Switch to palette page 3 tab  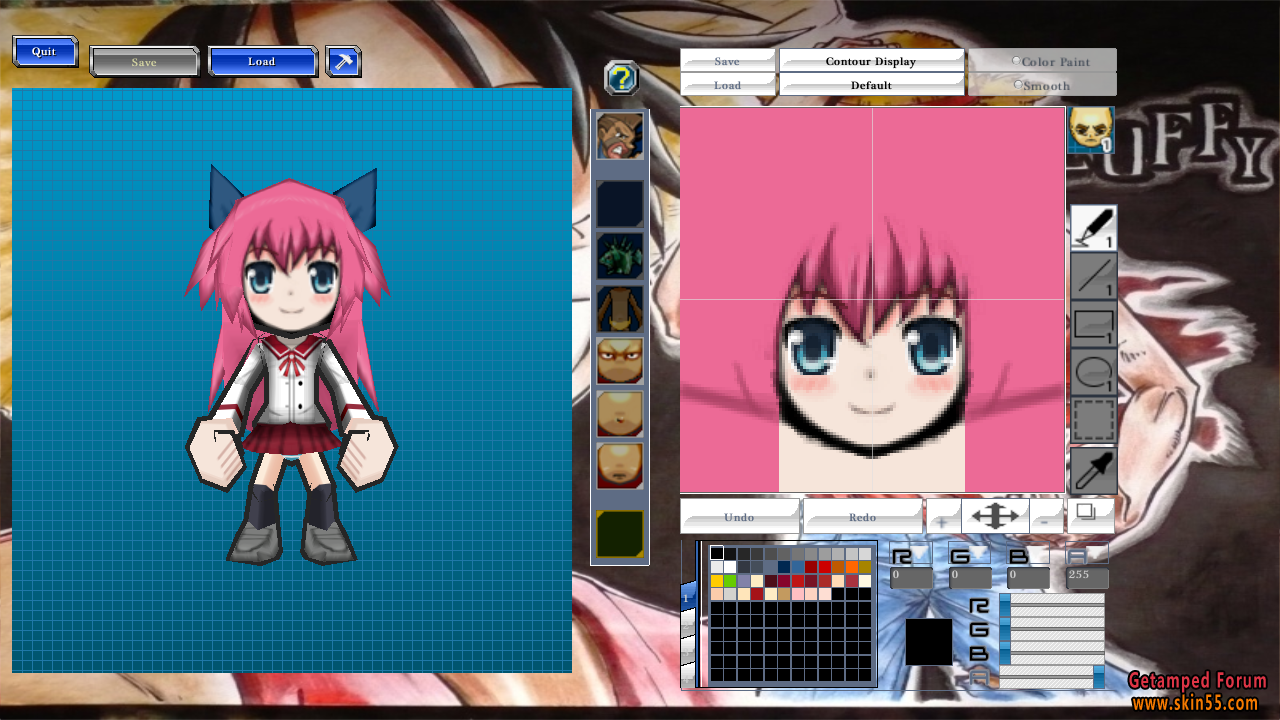687,652
